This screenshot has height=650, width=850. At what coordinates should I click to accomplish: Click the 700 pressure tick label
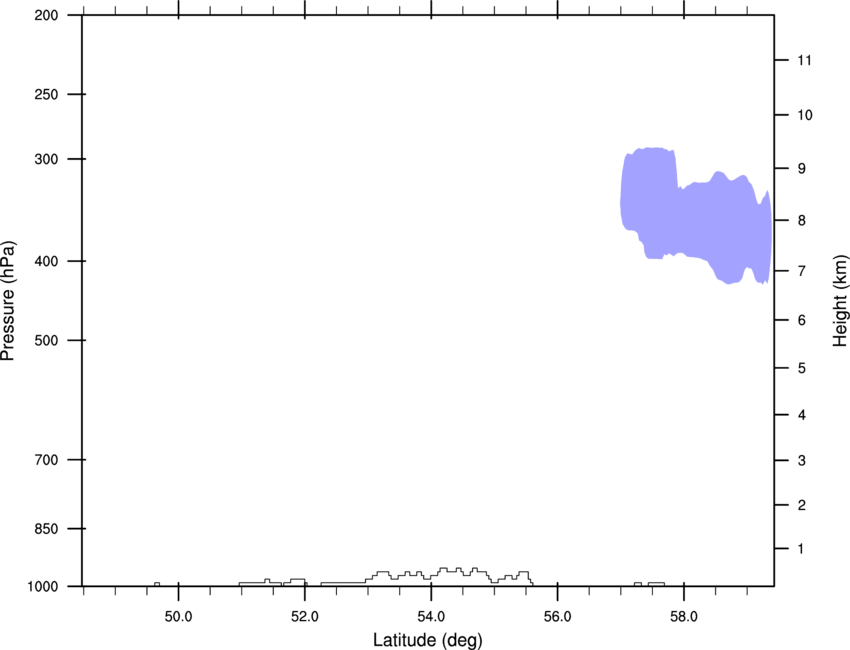[x=46, y=460]
